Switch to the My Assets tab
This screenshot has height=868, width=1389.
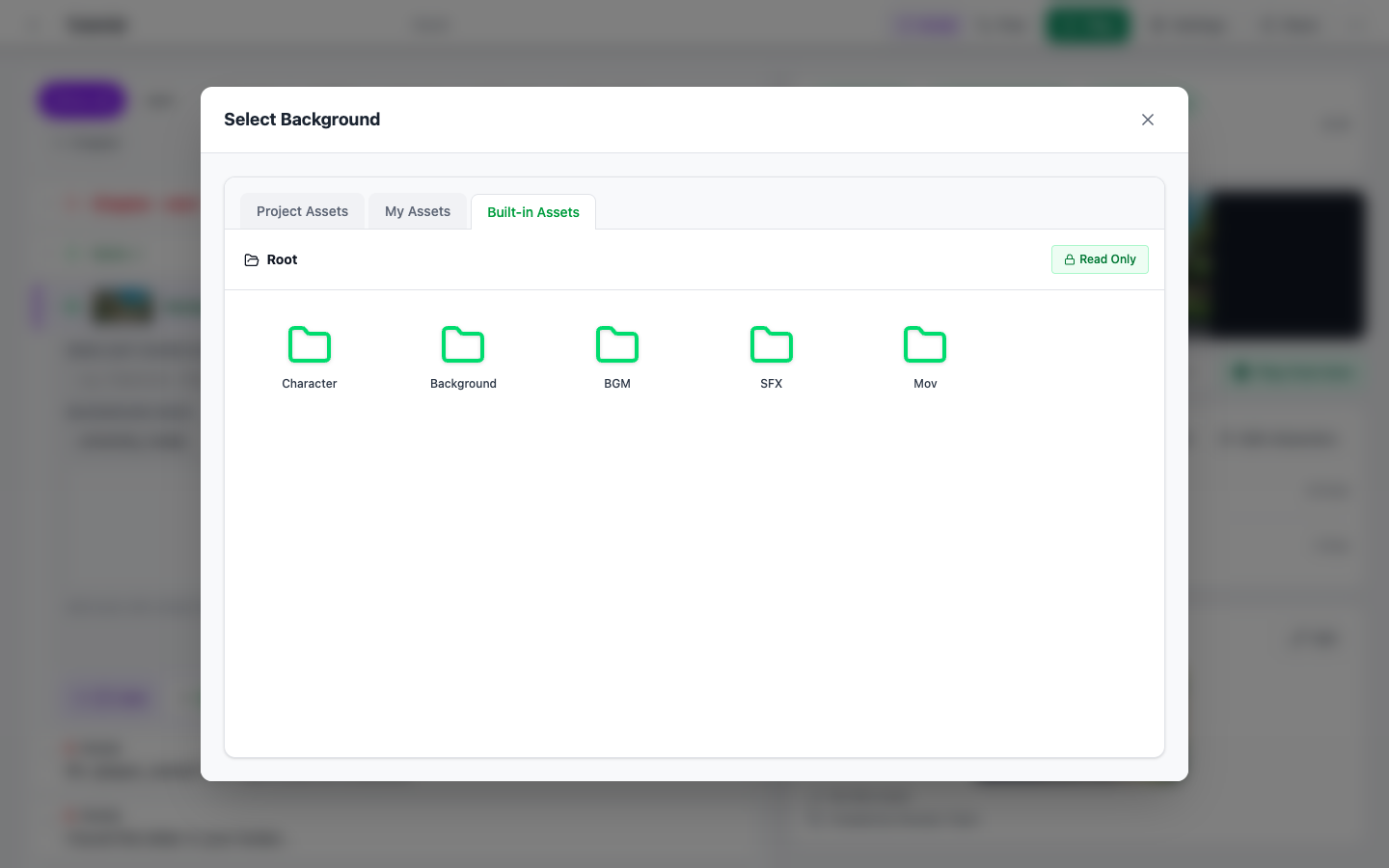pyautogui.click(x=418, y=211)
